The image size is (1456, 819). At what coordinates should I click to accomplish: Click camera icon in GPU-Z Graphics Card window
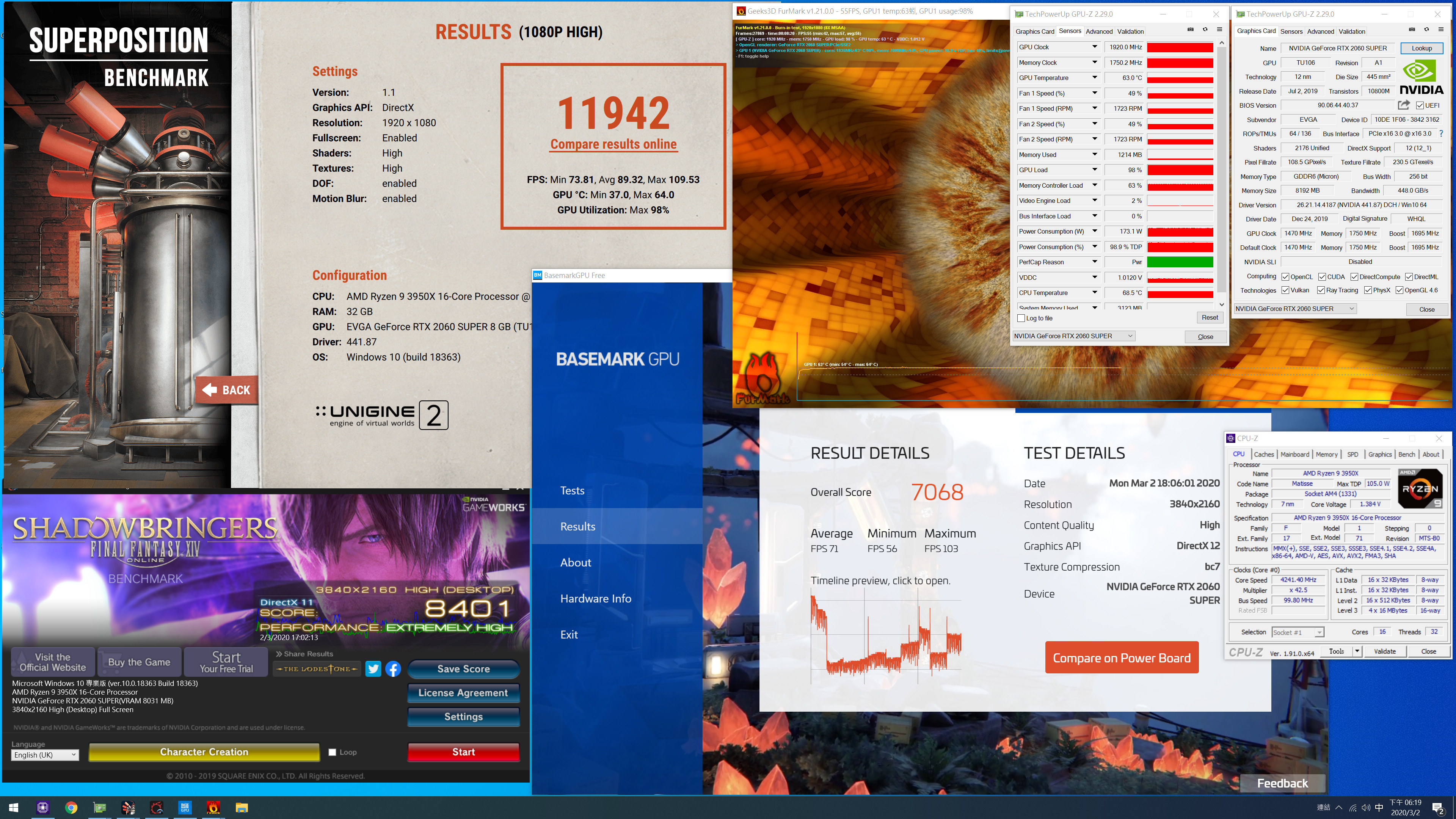pyautogui.click(x=1412, y=30)
